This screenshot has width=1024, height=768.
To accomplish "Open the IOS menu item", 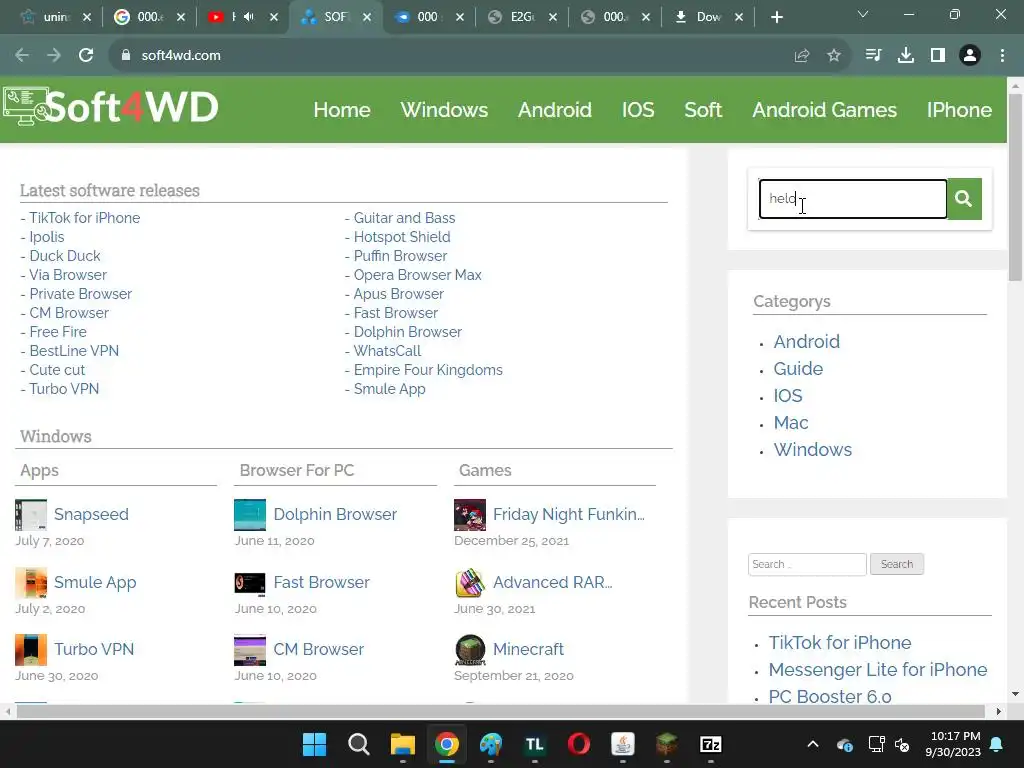I will [638, 110].
